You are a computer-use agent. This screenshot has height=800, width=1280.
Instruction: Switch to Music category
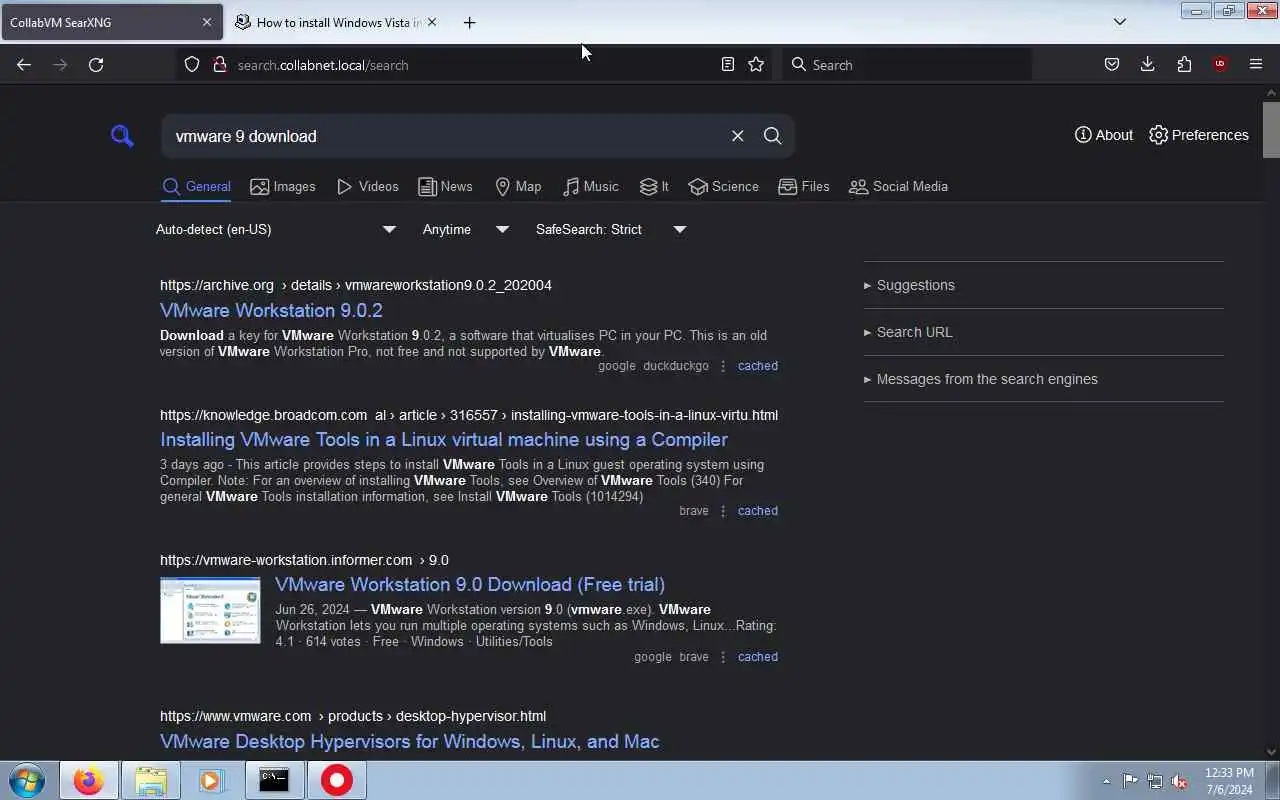[x=591, y=186]
